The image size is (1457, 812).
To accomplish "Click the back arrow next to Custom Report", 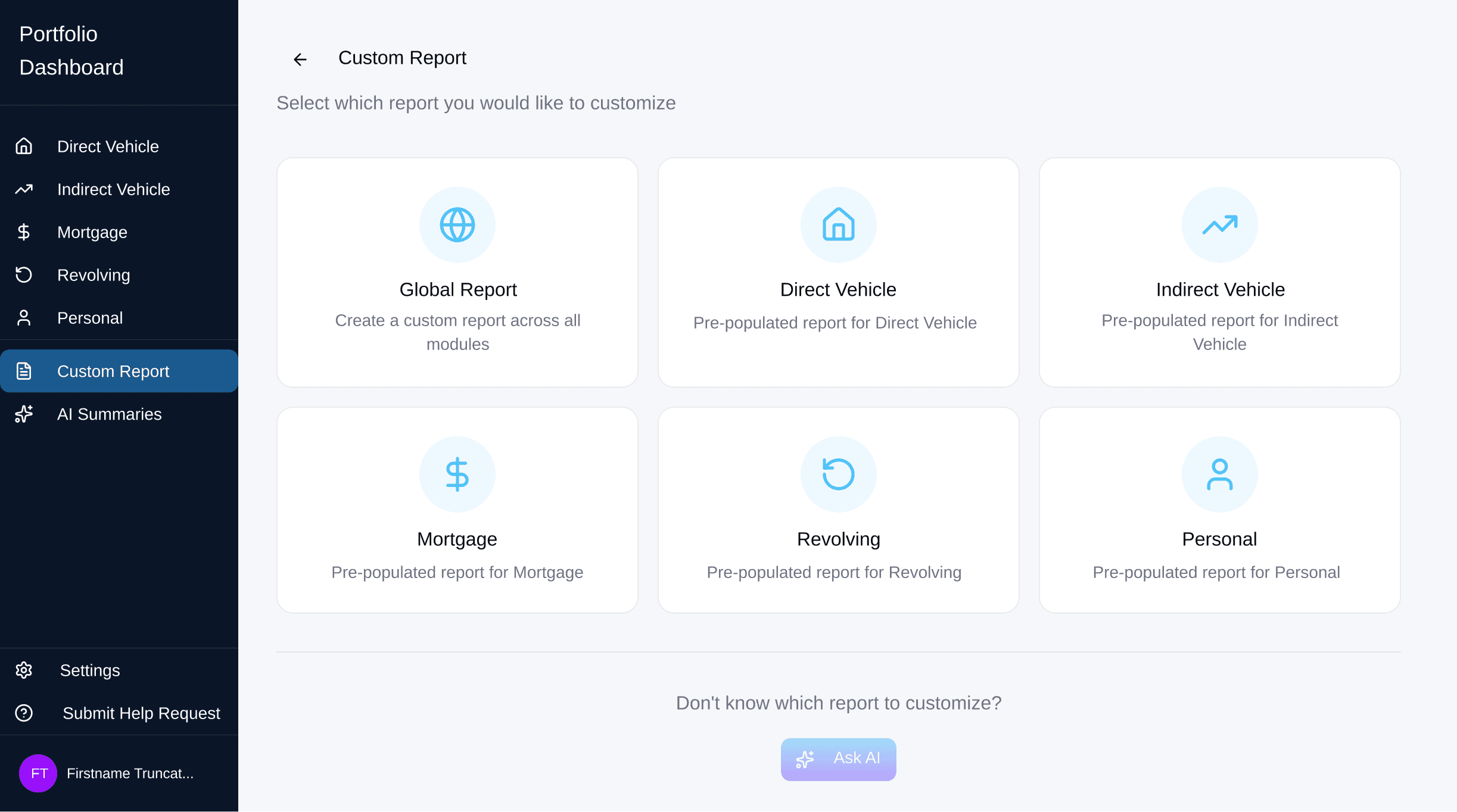I will click(300, 59).
